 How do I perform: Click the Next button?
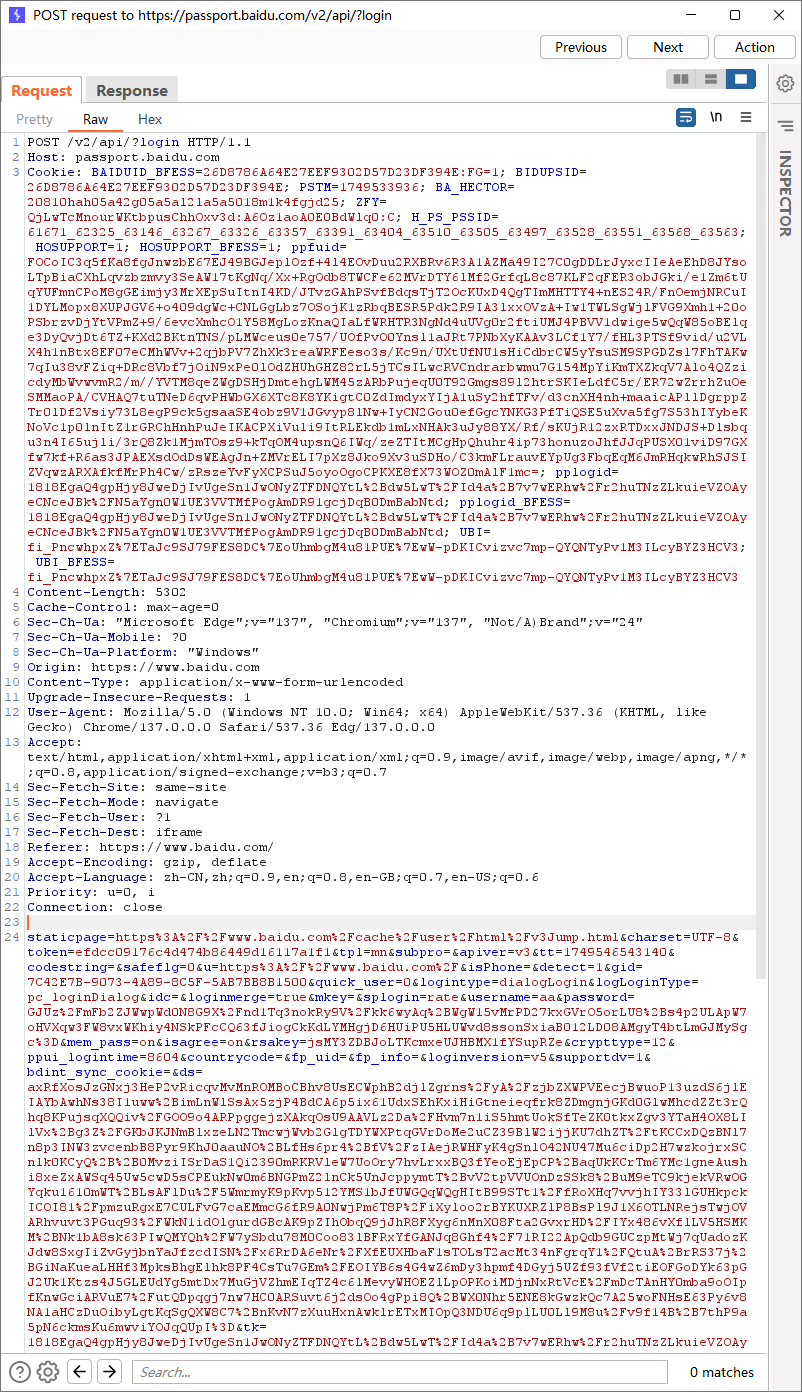(x=668, y=47)
